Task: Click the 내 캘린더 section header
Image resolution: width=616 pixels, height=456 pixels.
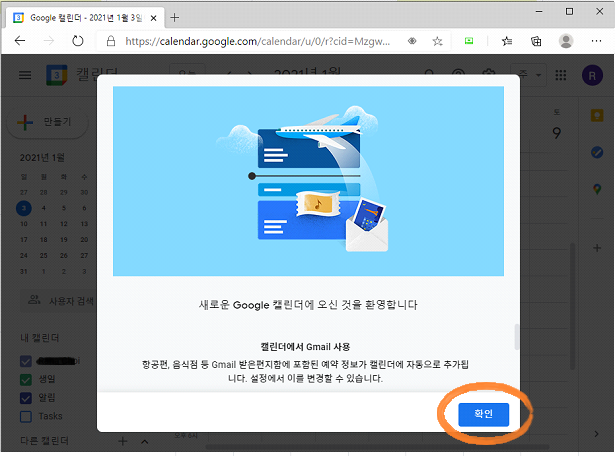Action: 39,338
